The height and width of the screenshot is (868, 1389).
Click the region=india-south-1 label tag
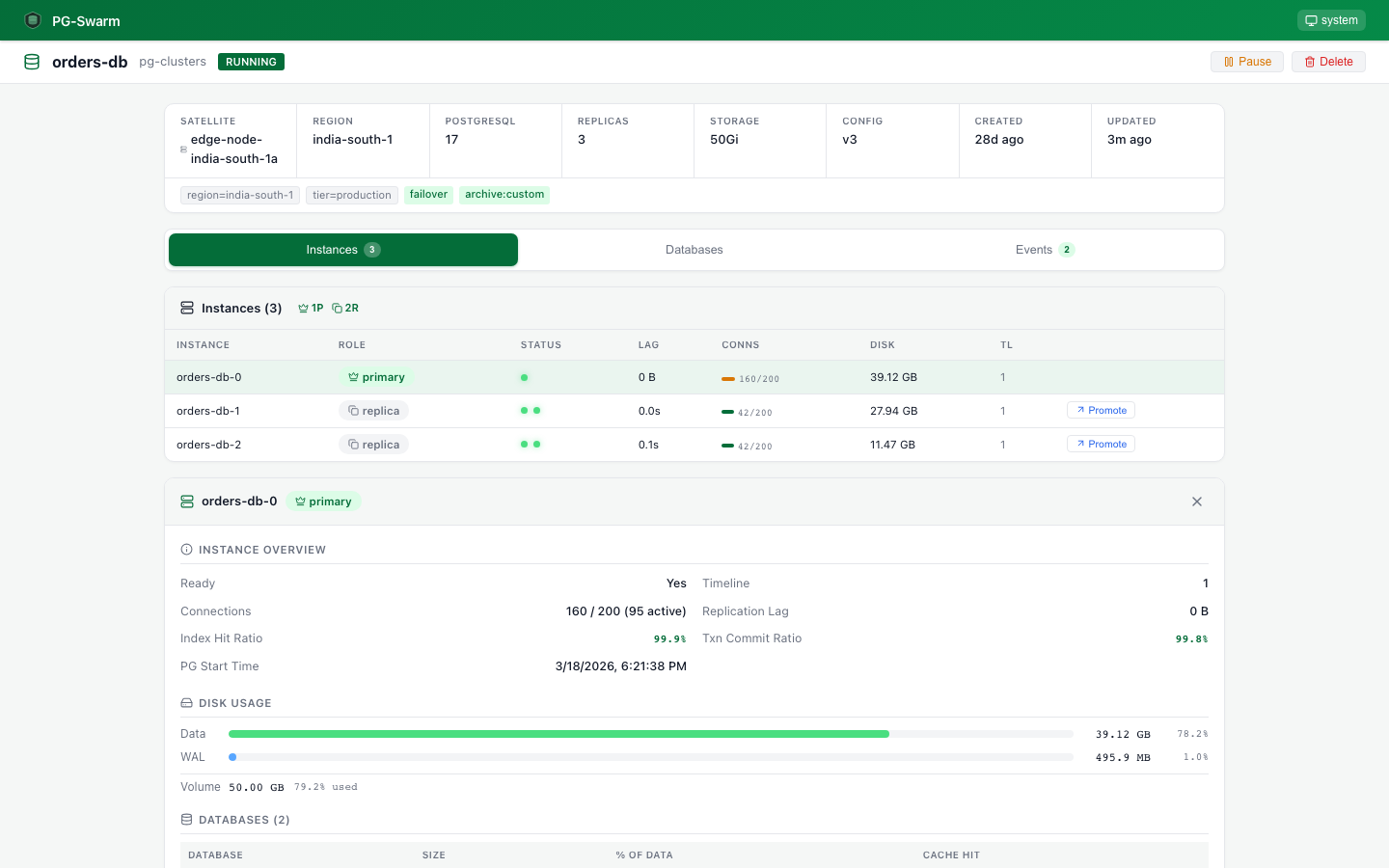pyautogui.click(x=240, y=195)
